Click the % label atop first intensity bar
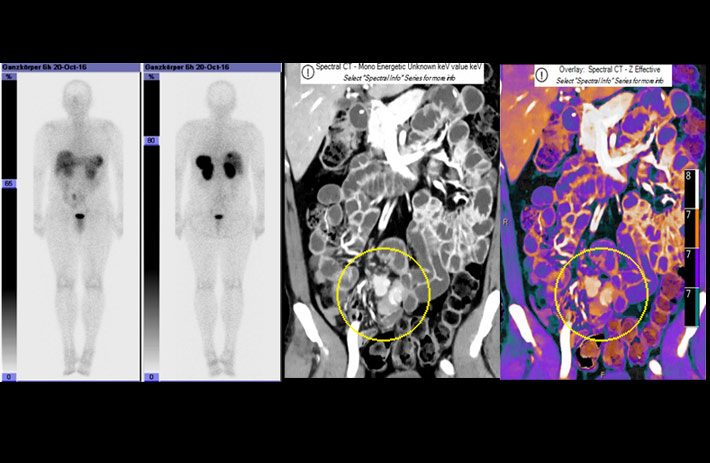The width and height of the screenshot is (710, 463). [8, 77]
